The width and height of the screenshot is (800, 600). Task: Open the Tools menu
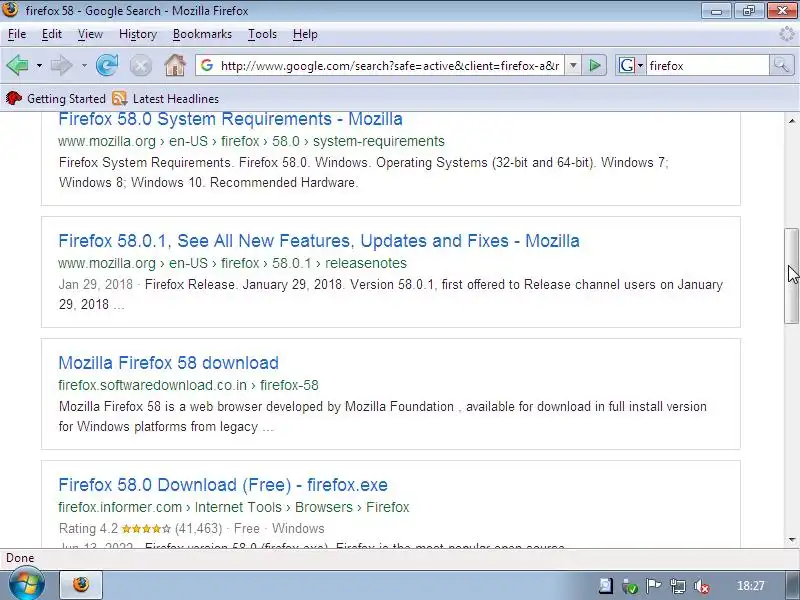(262, 34)
